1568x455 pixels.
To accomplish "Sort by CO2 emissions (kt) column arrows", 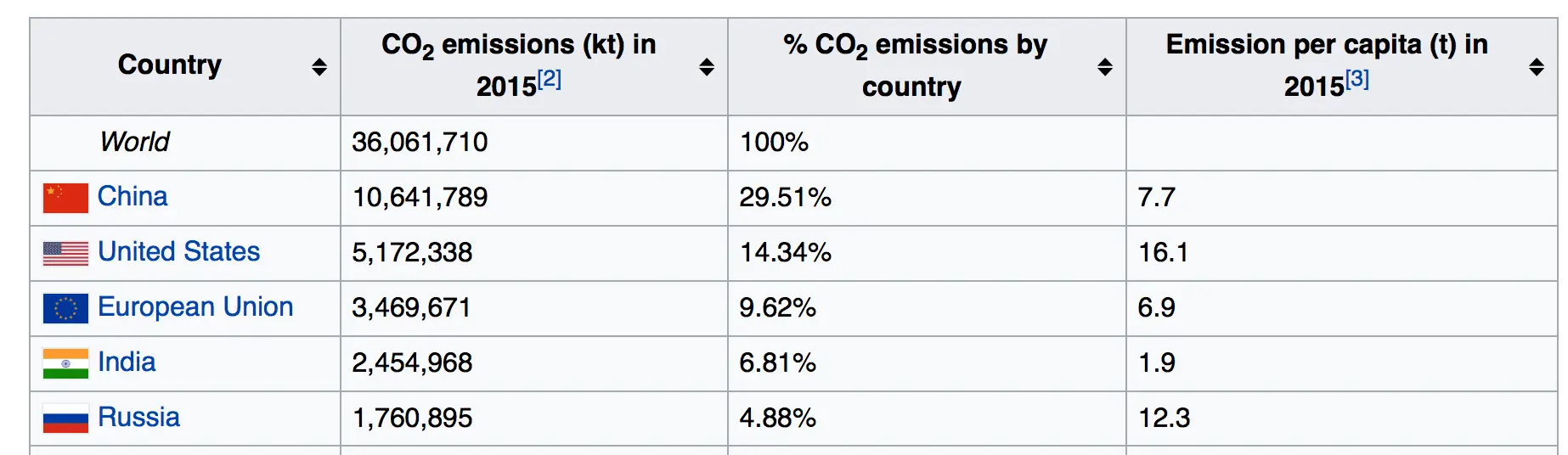I will (707, 67).
